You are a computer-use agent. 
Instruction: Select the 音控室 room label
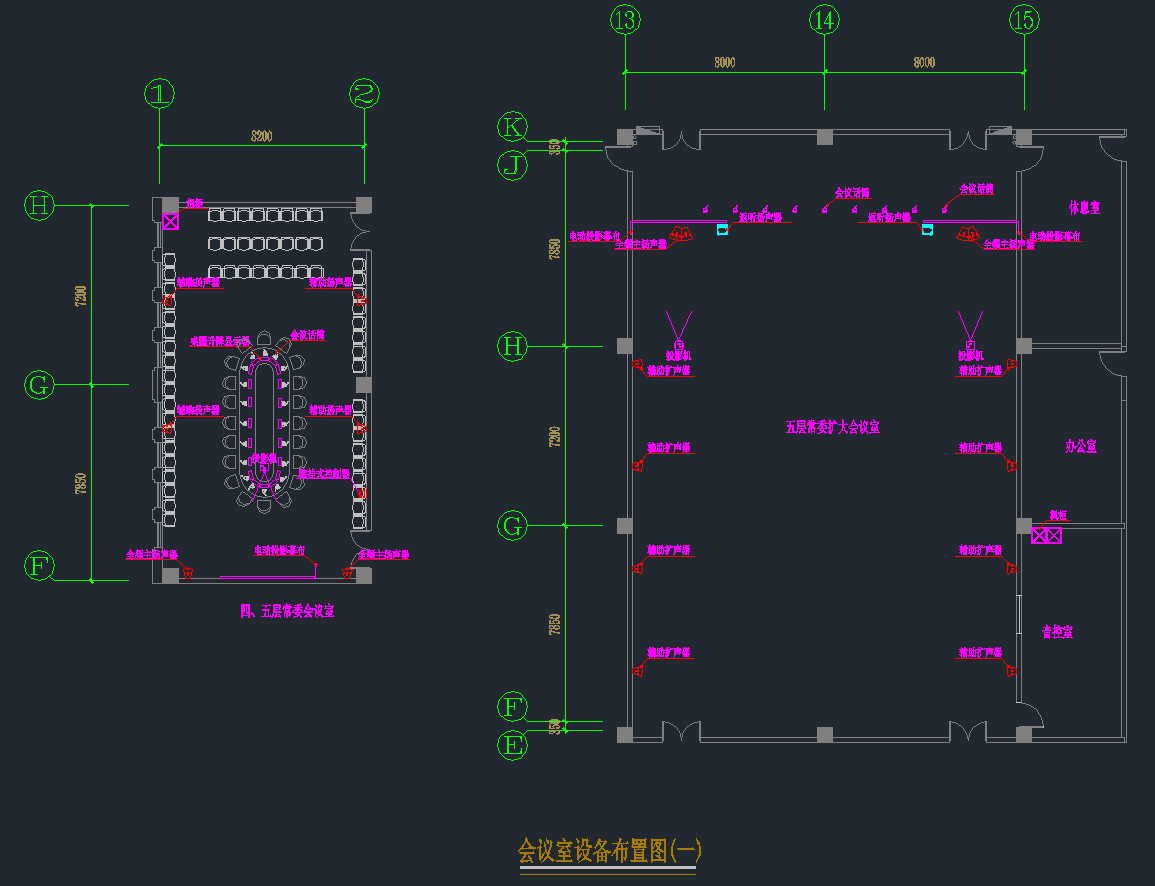pyautogui.click(x=1057, y=632)
